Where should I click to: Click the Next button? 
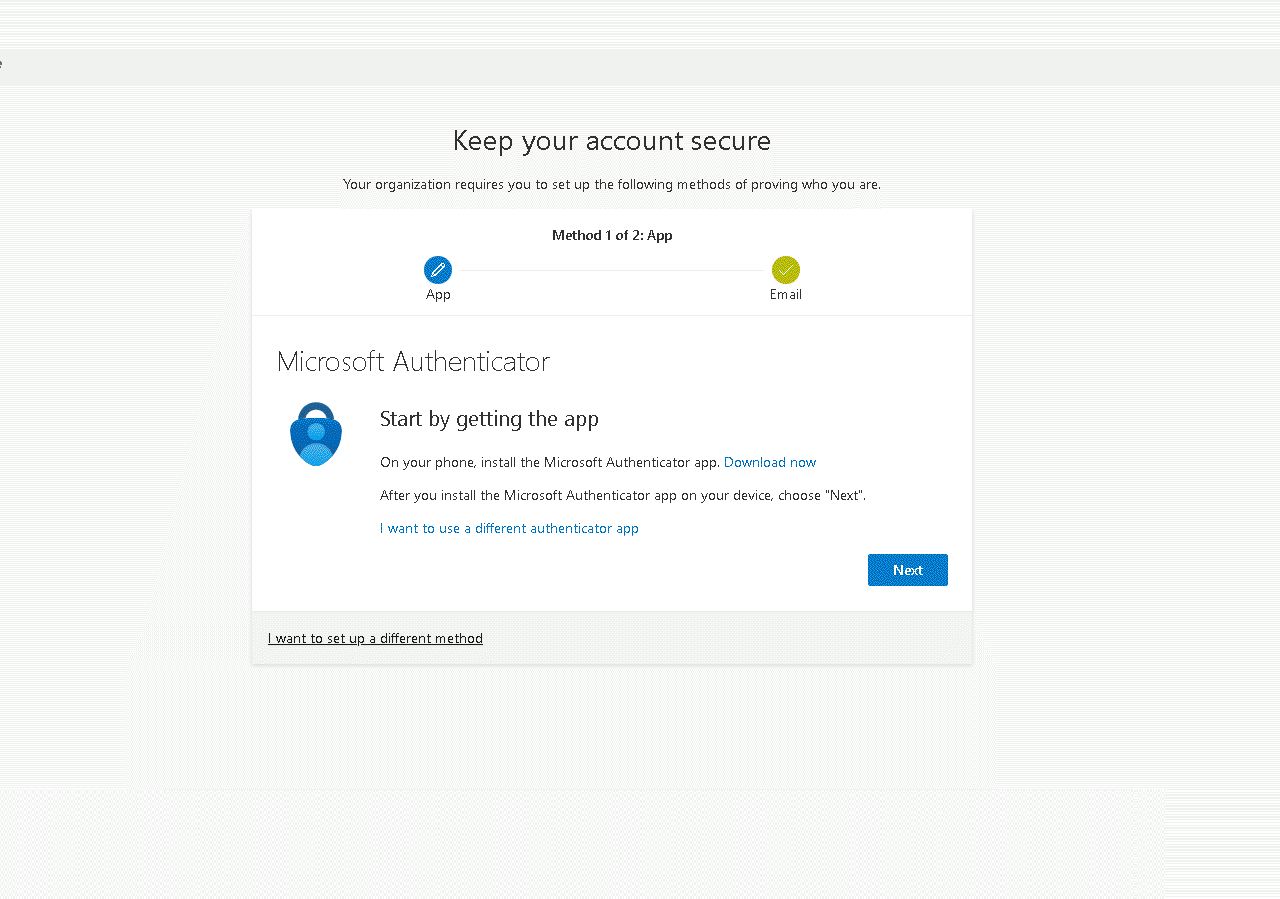pos(907,570)
